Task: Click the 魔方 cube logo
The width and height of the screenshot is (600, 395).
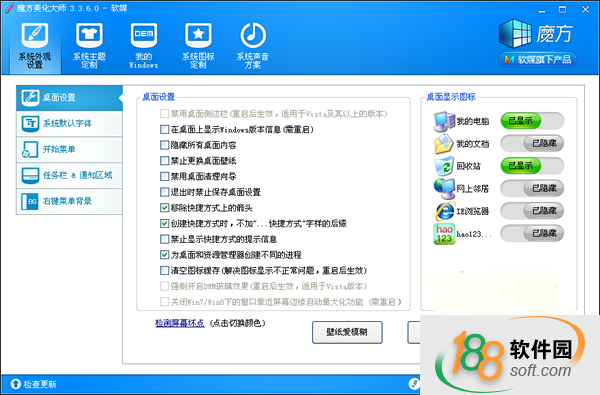Action: pos(515,34)
